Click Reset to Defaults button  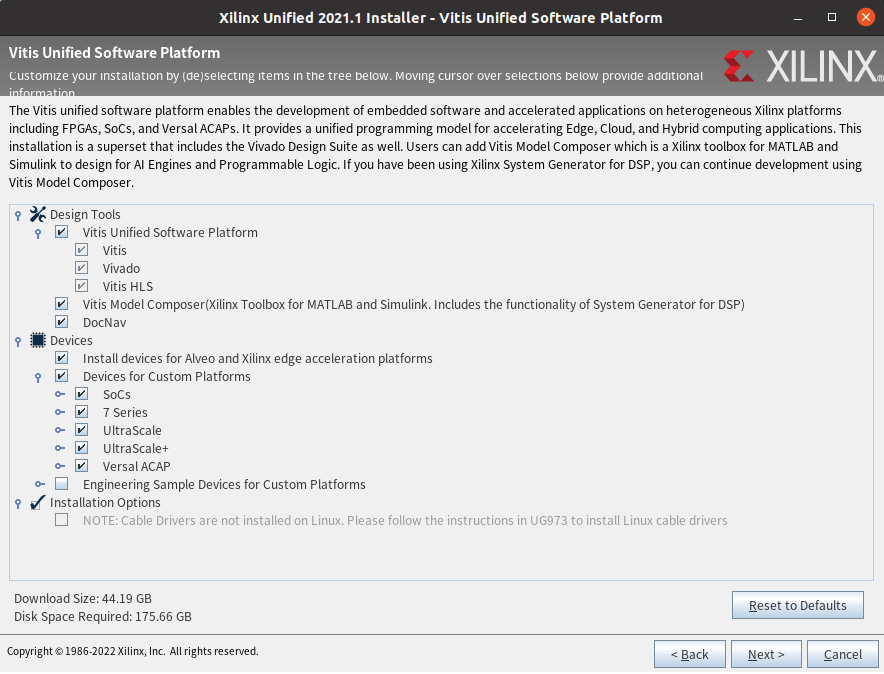tap(797, 605)
